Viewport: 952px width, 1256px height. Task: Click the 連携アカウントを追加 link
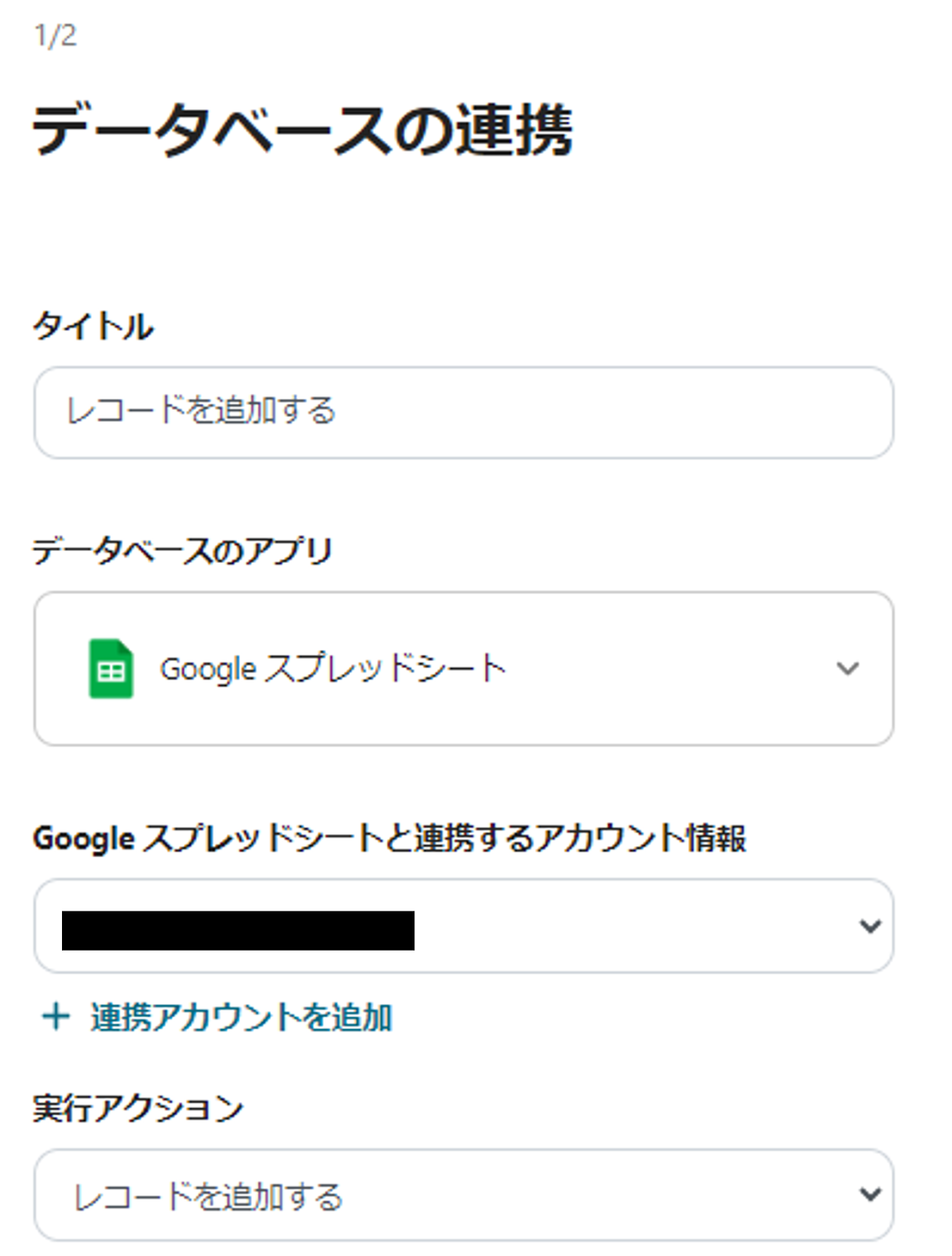(x=241, y=1017)
